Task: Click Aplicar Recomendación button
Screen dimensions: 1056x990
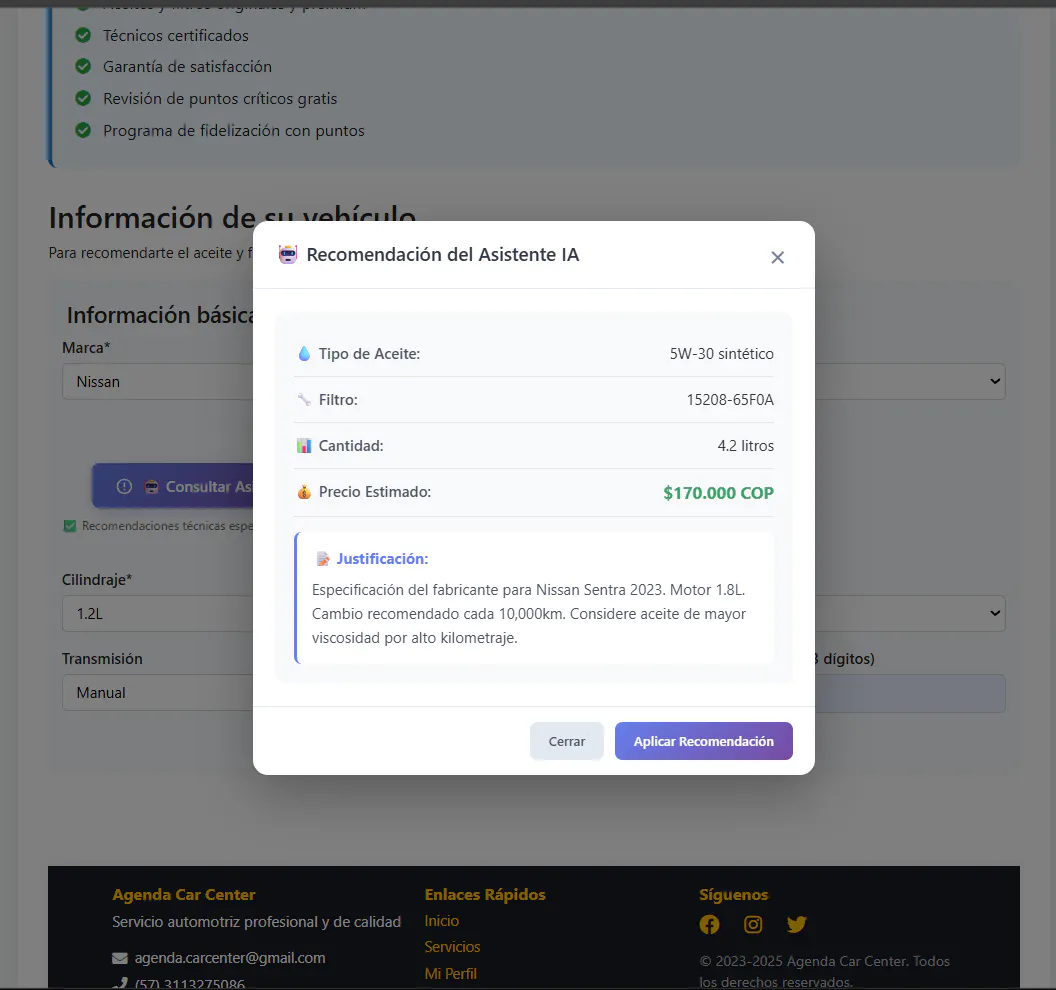Action: pos(704,741)
